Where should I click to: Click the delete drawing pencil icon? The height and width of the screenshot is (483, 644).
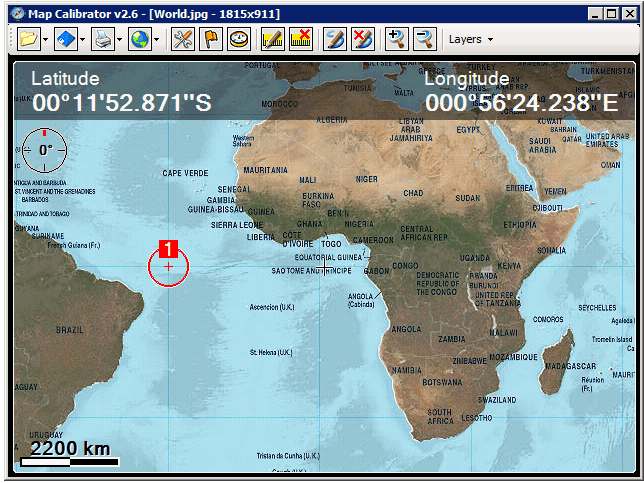362,39
